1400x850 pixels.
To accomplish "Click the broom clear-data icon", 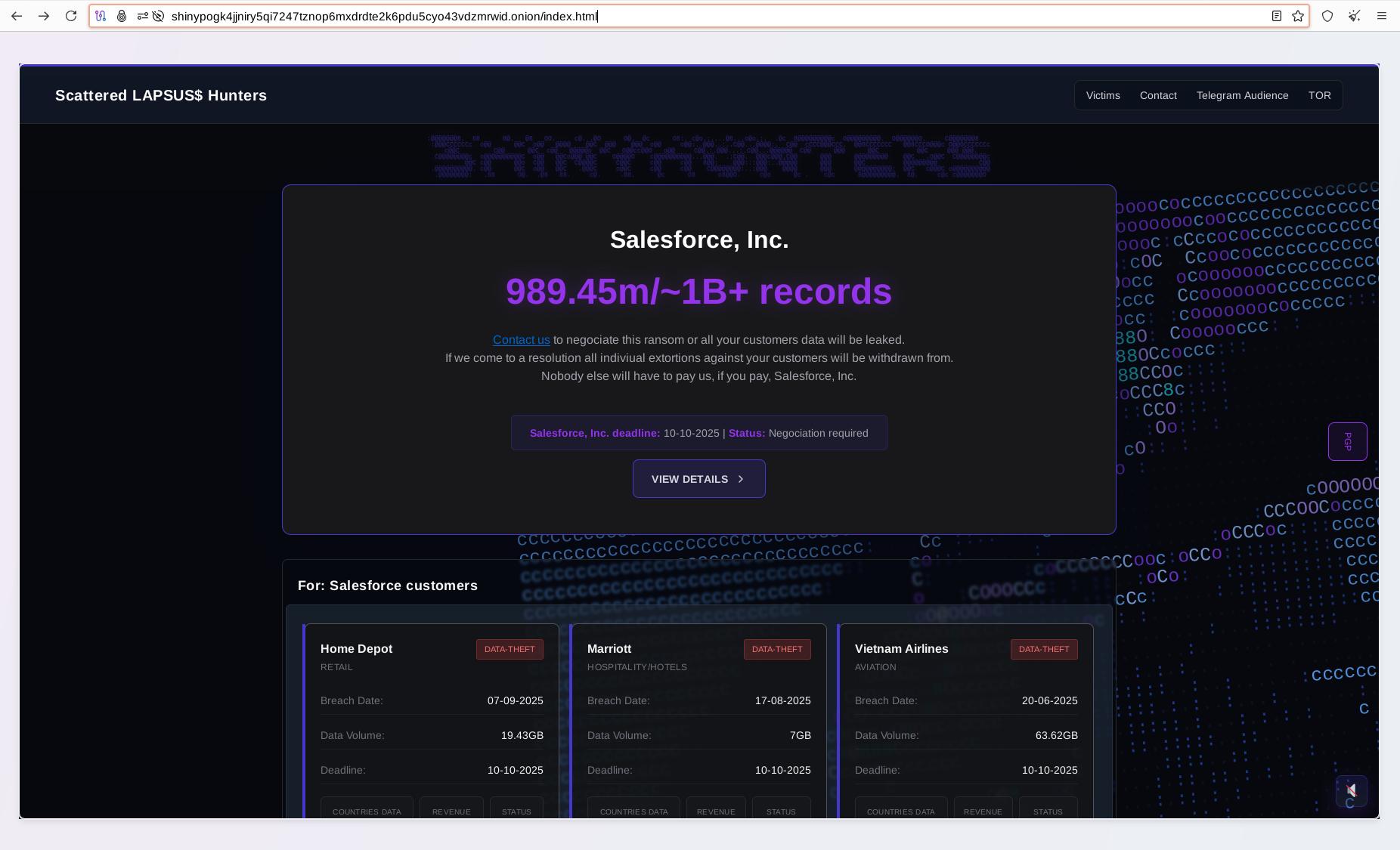I will (x=1353, y=16).
